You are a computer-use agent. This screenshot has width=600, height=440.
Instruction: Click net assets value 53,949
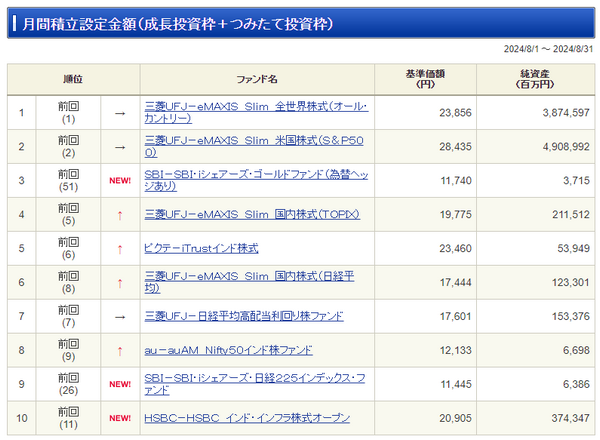pyautogui.click(x=573, y=248)
